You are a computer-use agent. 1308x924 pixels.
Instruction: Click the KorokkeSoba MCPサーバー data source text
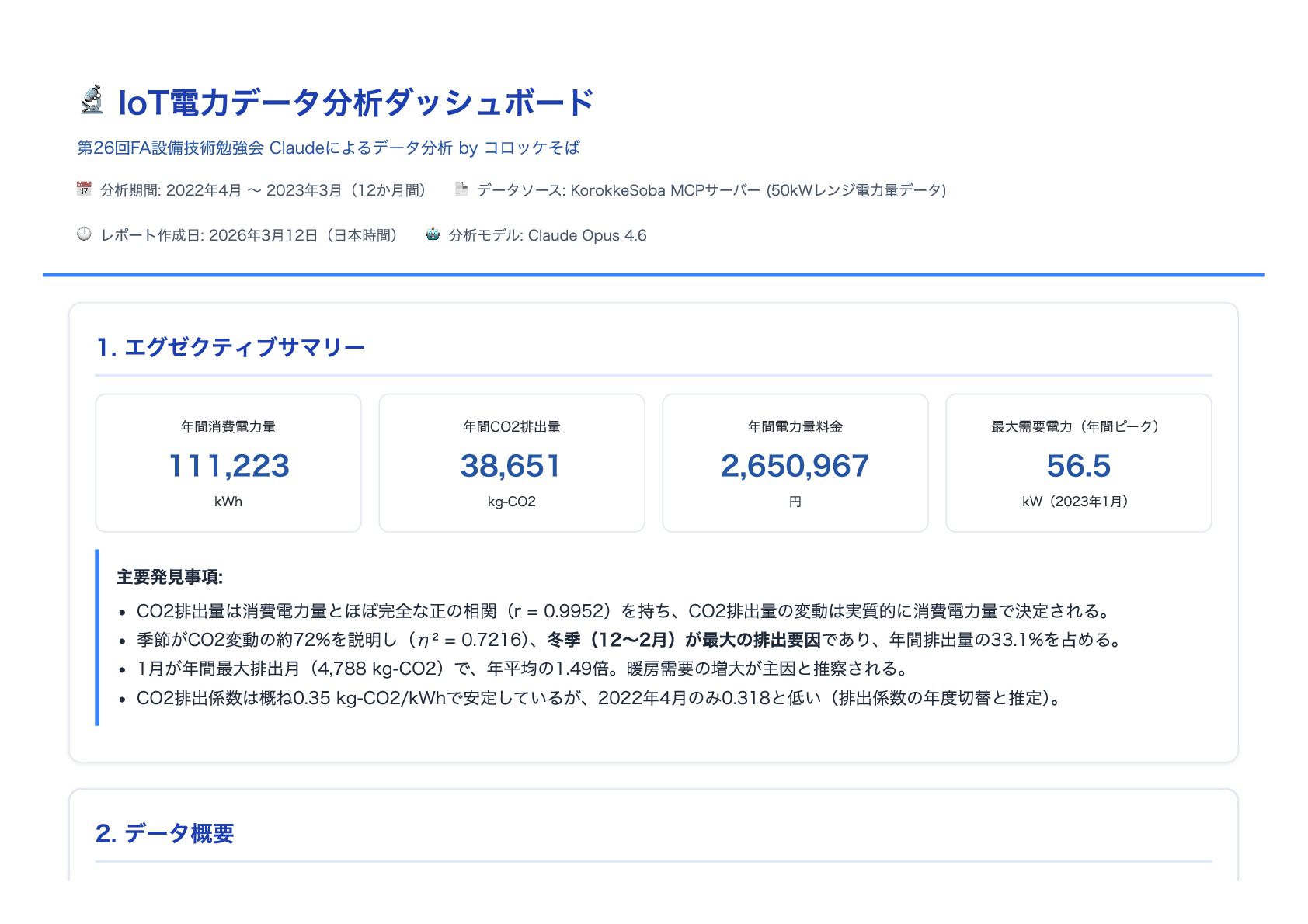tap(665, 190)
